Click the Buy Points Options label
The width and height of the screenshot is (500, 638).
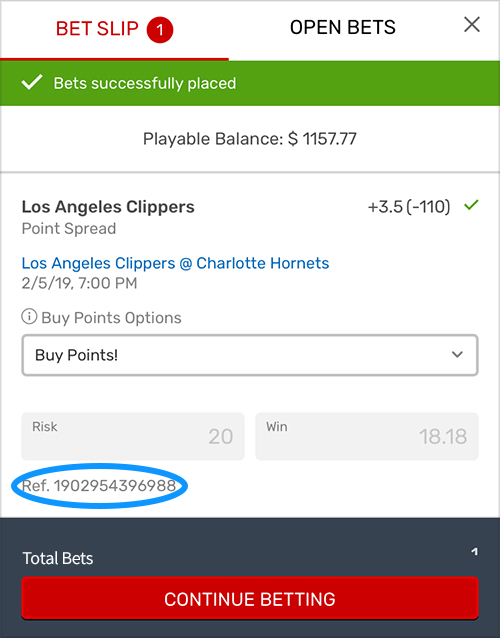click(111, 317)
